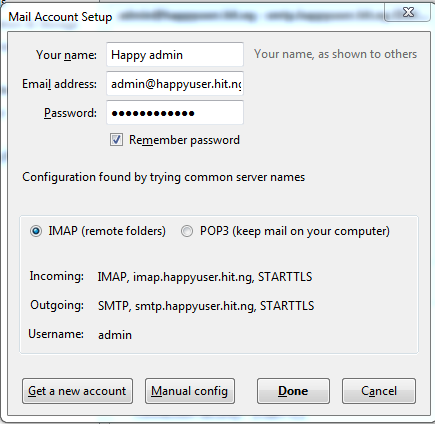
Task: Select the IMAP (remote folders) radio button
Action: pyautogui.click(x=36, y=231)
